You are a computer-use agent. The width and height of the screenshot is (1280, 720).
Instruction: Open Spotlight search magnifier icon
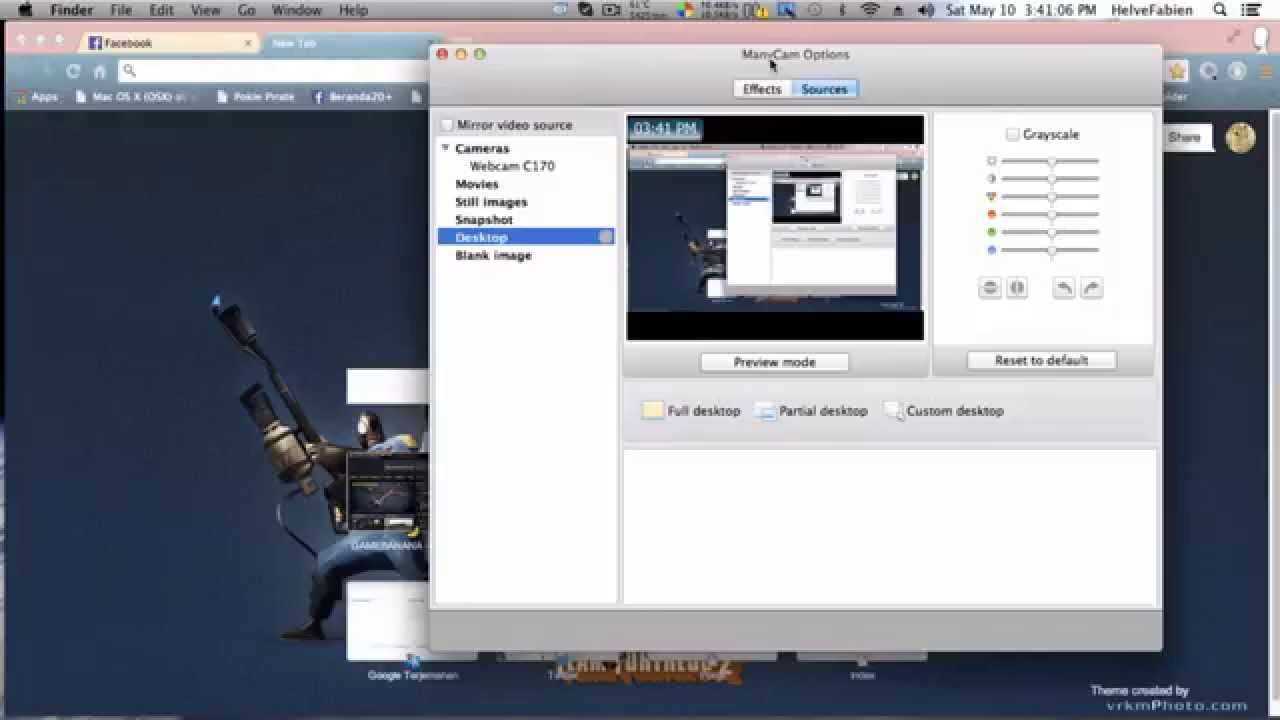1220,10
